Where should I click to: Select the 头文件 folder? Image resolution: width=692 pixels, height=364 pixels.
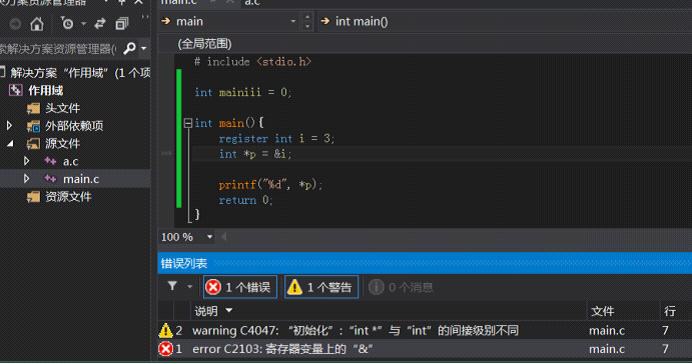coord(62,108)
